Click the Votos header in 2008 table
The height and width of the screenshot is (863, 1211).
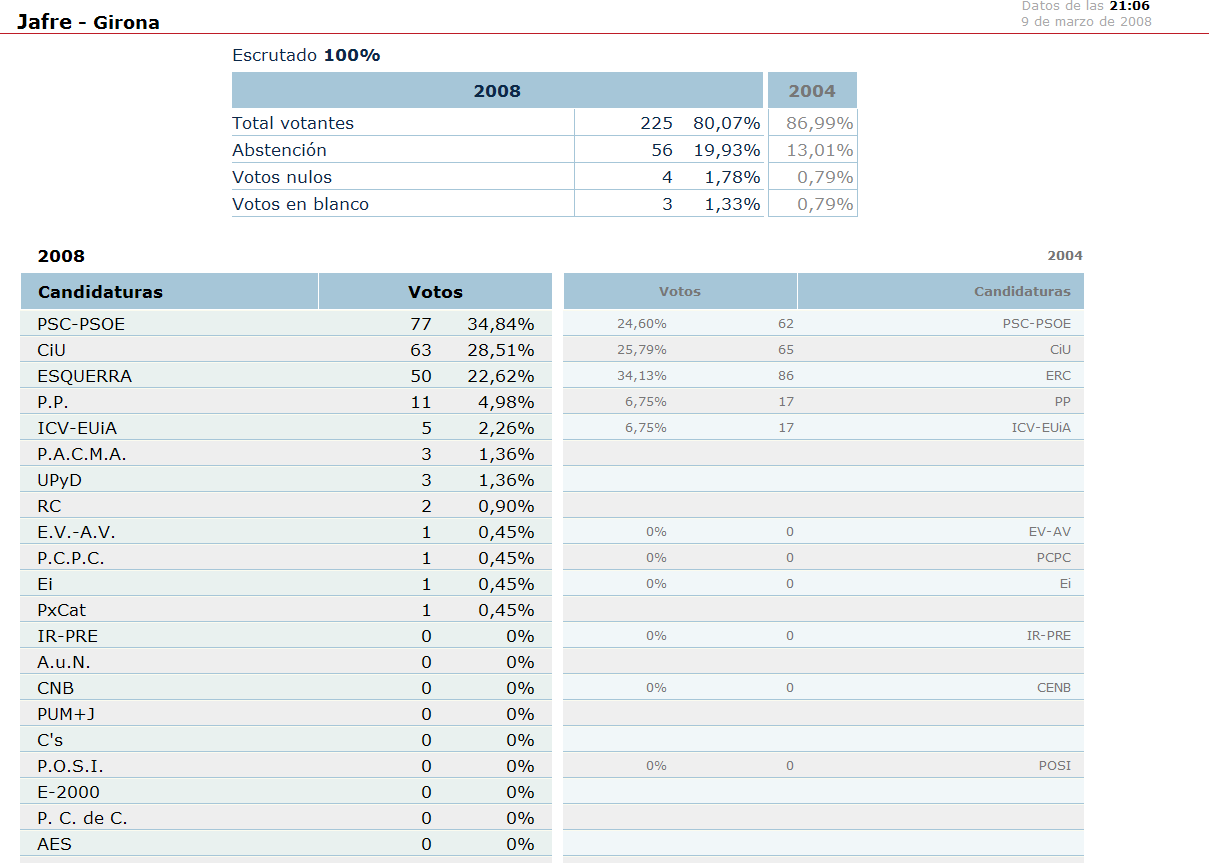pyautogui.click(x=435, y=292)
